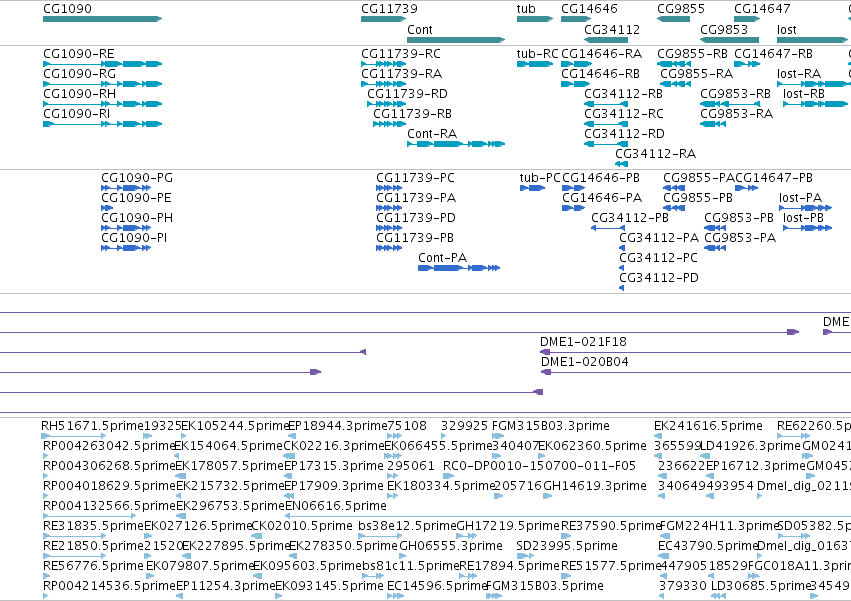Select transcript CG1090-RG
The height and width of the screenshot is (601, 851).
102,84
